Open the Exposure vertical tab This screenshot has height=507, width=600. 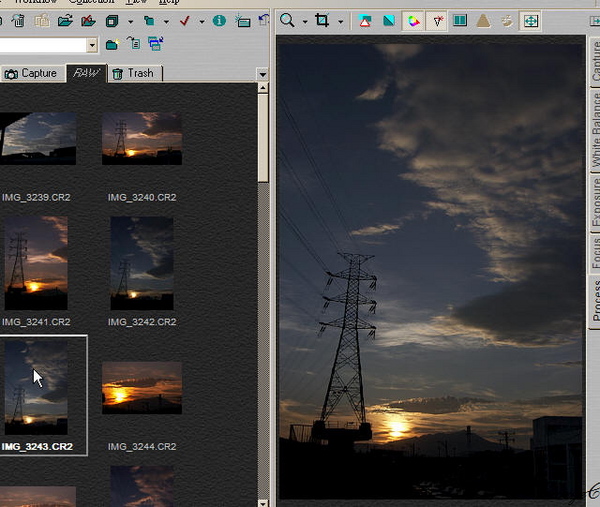click(x=595, y=202)
